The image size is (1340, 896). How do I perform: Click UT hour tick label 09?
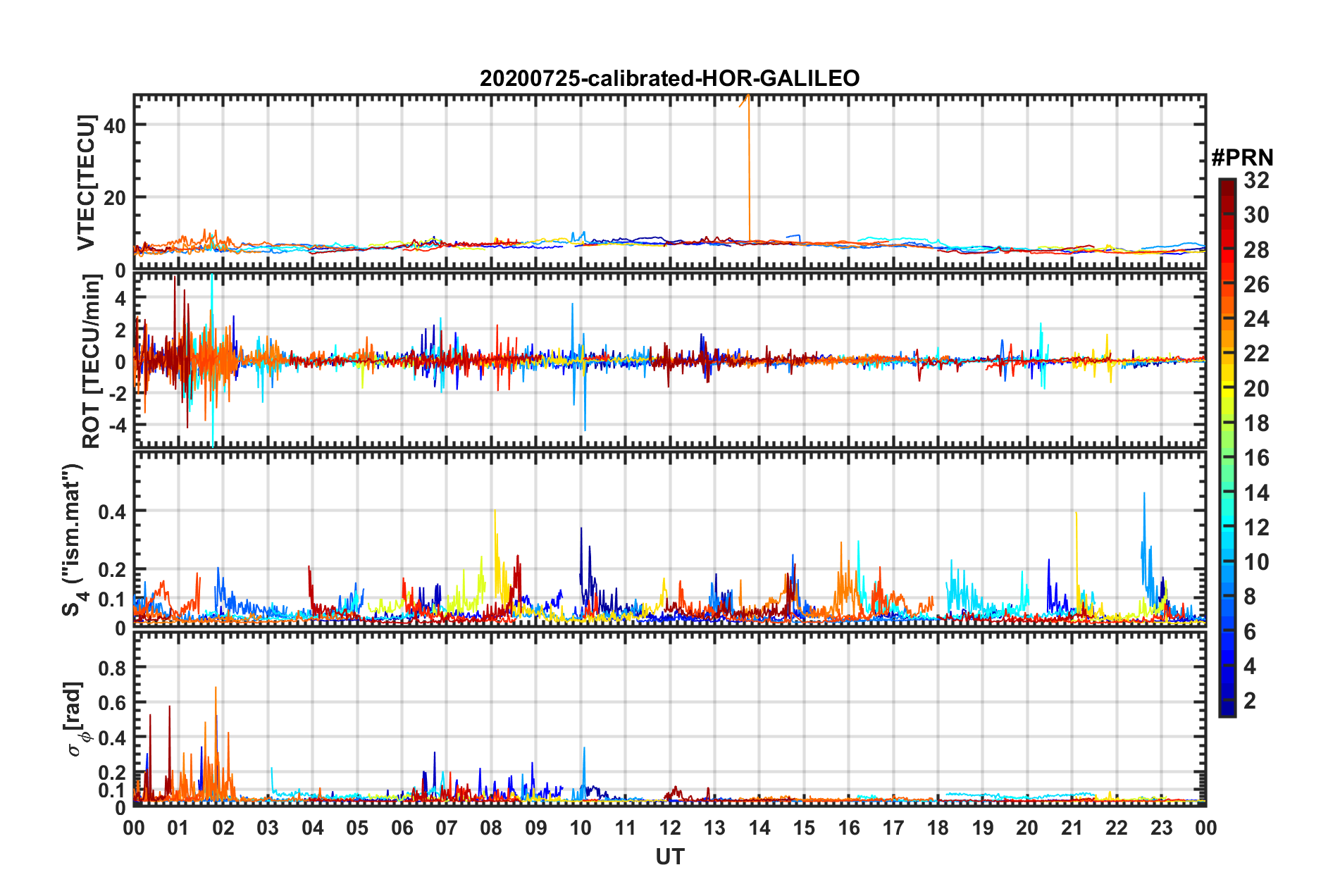click(x=536, y=828)
